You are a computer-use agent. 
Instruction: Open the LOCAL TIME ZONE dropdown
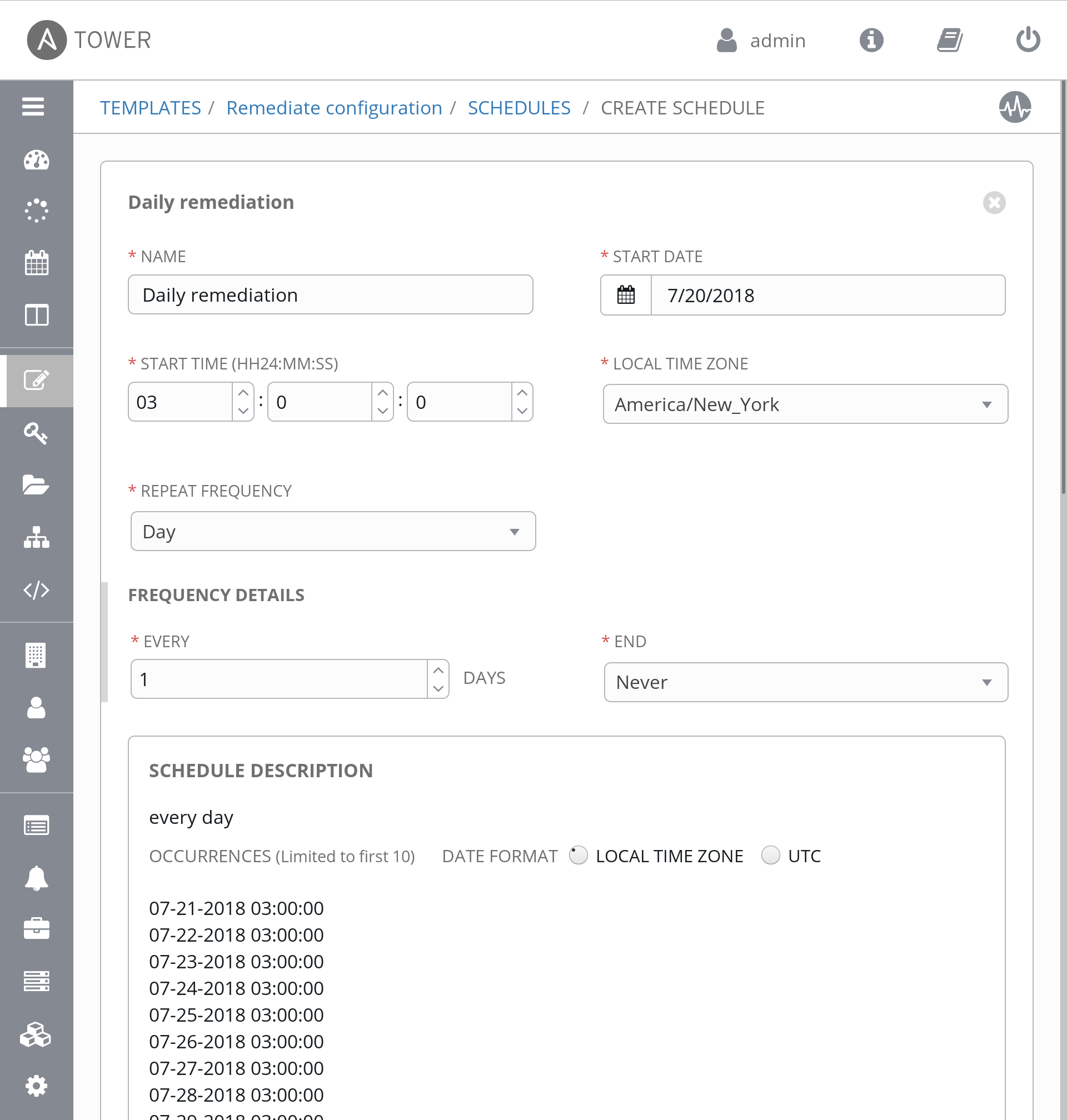coord(805,404)
